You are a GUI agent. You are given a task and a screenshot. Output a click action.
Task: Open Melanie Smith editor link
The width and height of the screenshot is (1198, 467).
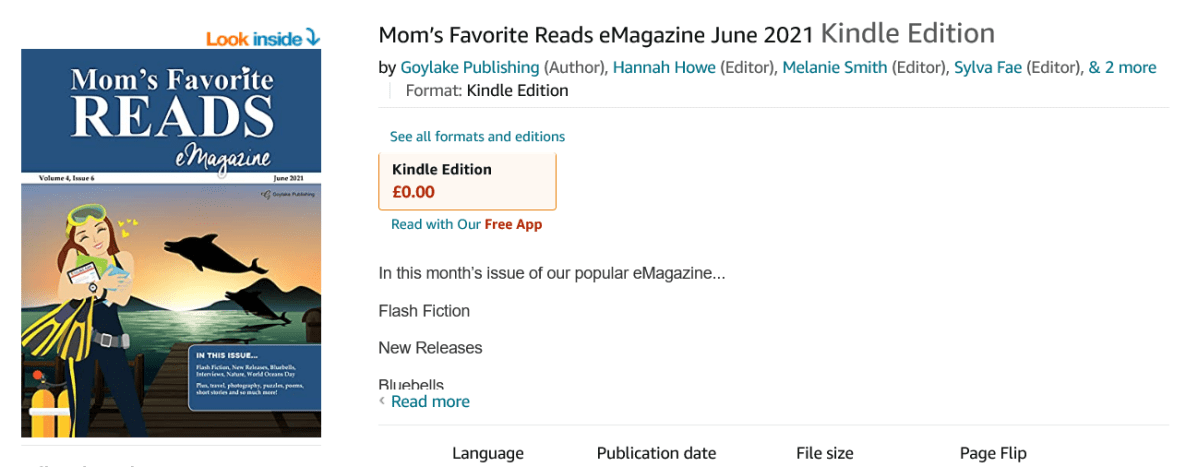tap(834, 68)
